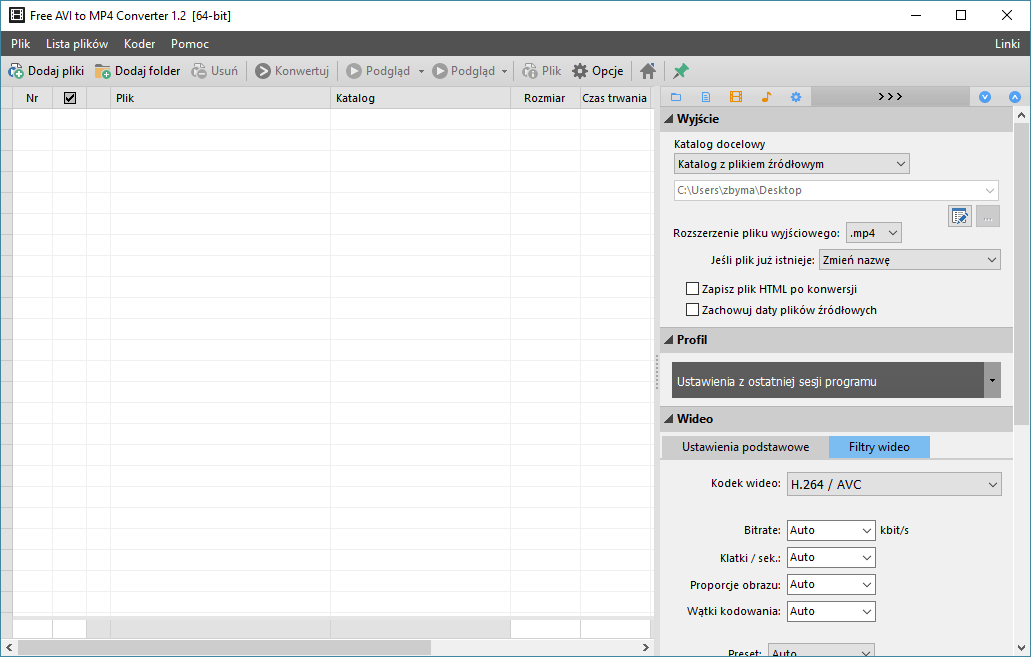Open the Kodek wideo dropdown
Screen dimensions: 1031x657
[x=894, y=485]
